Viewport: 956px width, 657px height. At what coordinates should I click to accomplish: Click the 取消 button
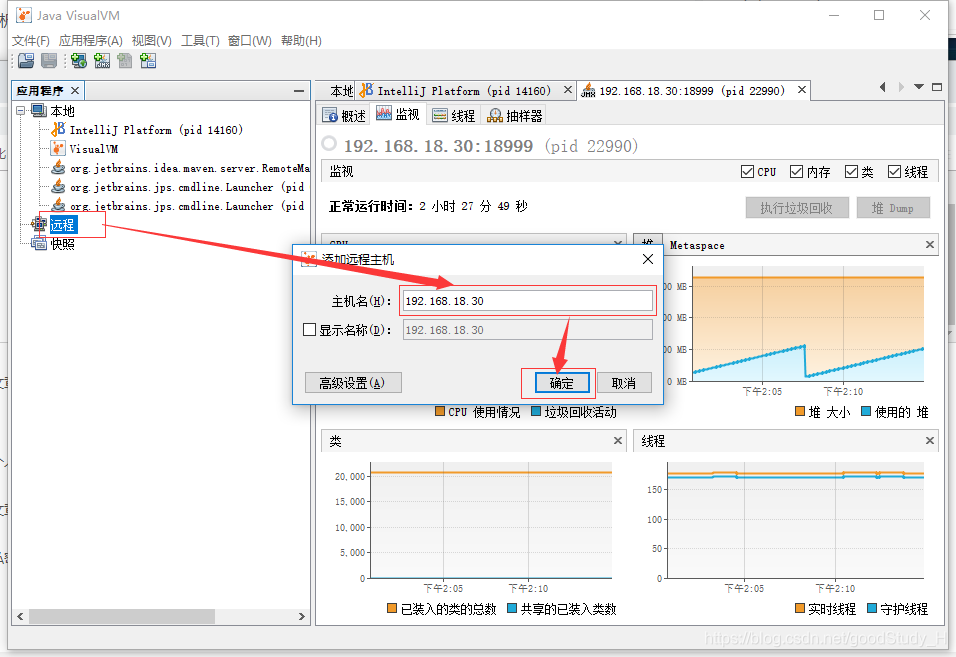tap(624, 383)
